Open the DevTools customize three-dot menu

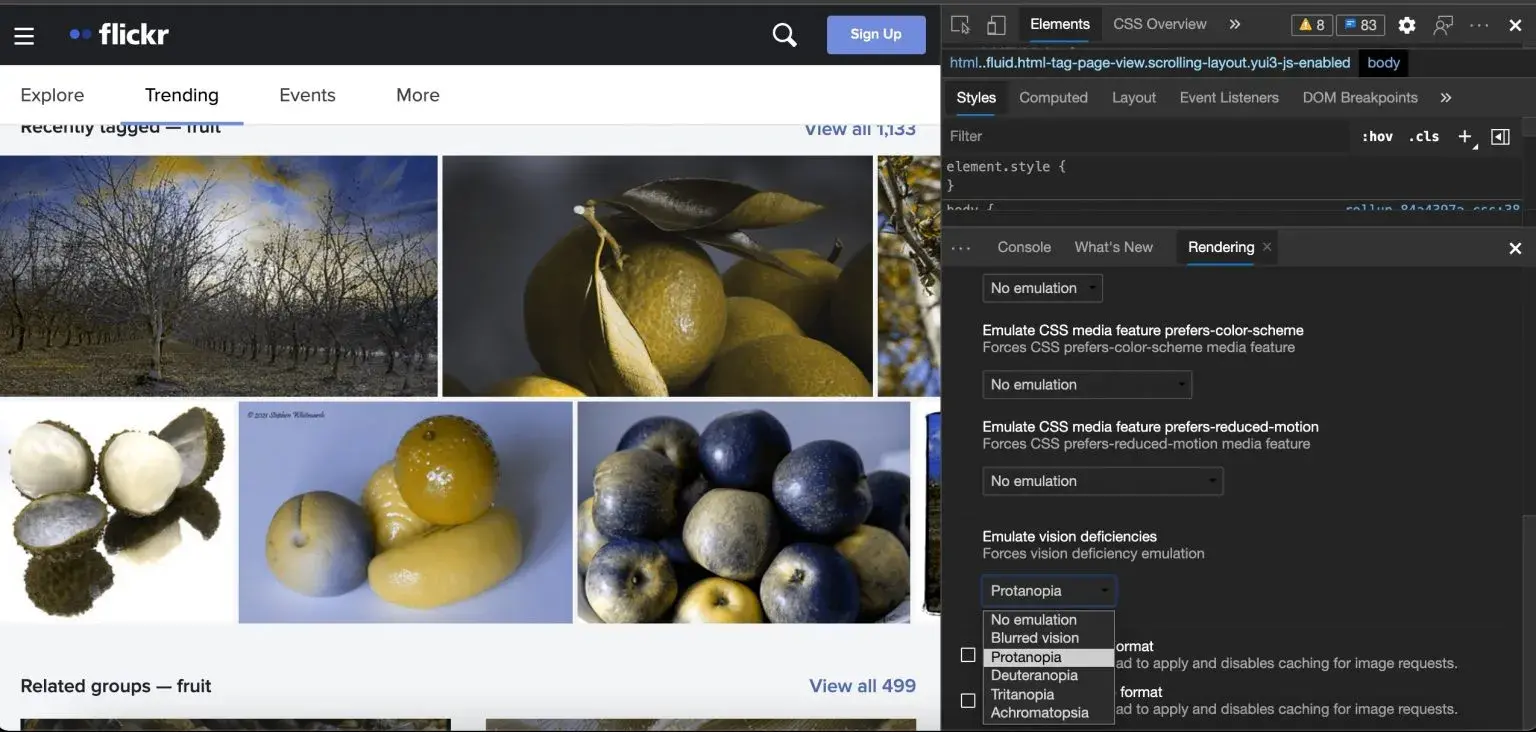[1479, 25]
